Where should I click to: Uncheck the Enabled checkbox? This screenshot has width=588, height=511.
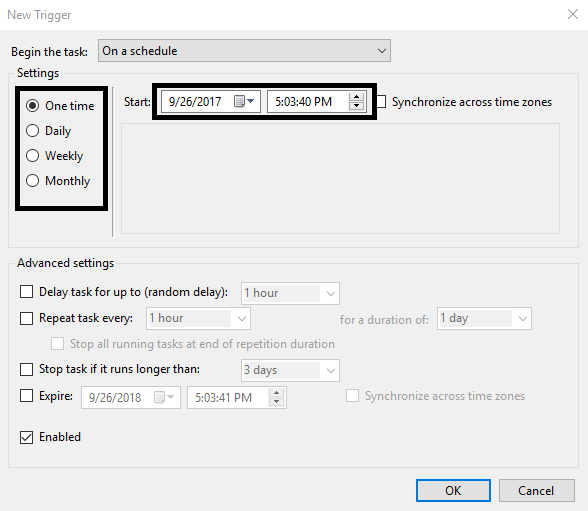tap(26, 437)
